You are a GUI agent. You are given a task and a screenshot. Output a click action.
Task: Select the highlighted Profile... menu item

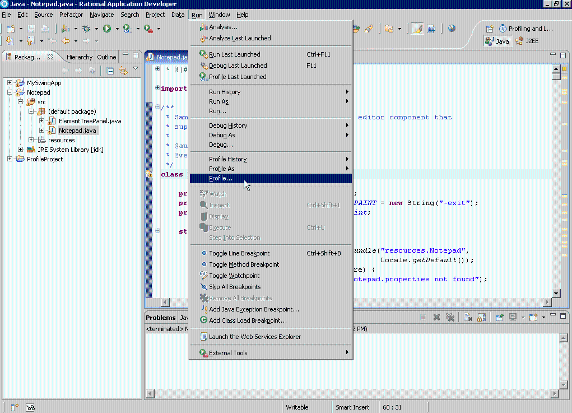click(271, 178)
